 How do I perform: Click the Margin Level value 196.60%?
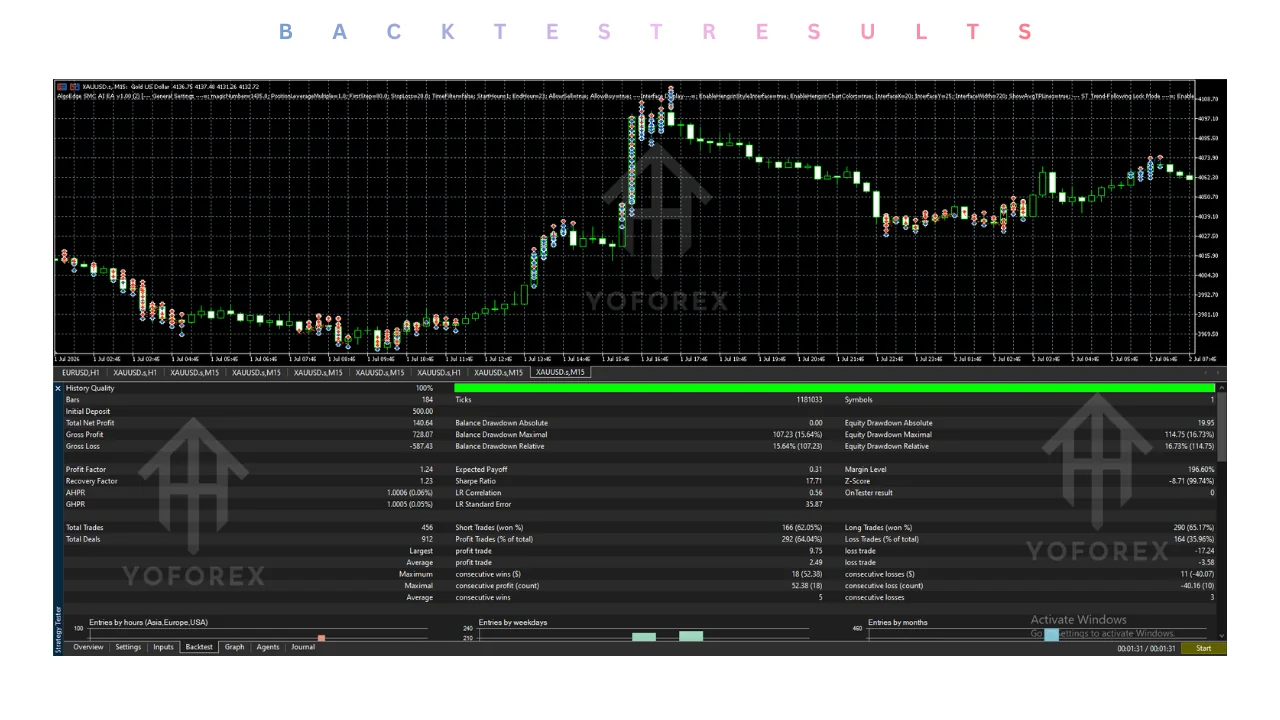click(1199, 469)
